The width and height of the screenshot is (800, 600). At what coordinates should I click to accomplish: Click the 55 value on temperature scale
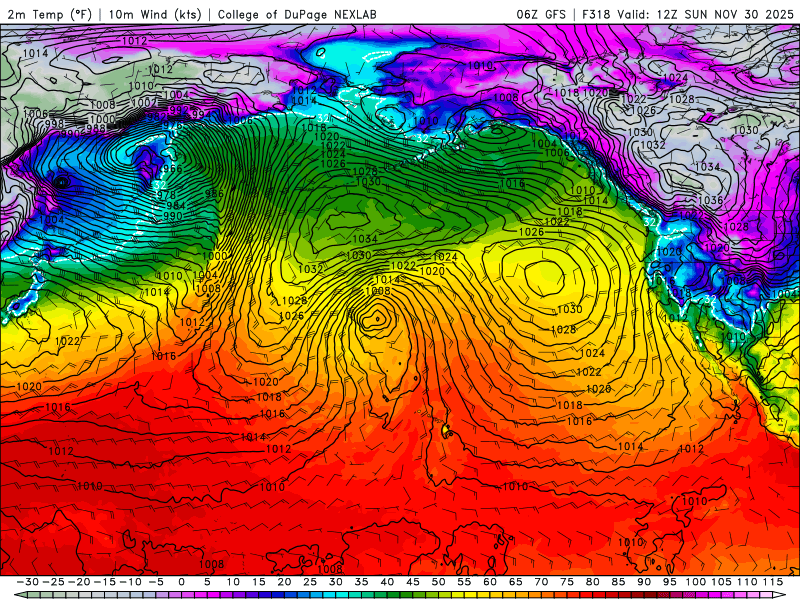464,582
